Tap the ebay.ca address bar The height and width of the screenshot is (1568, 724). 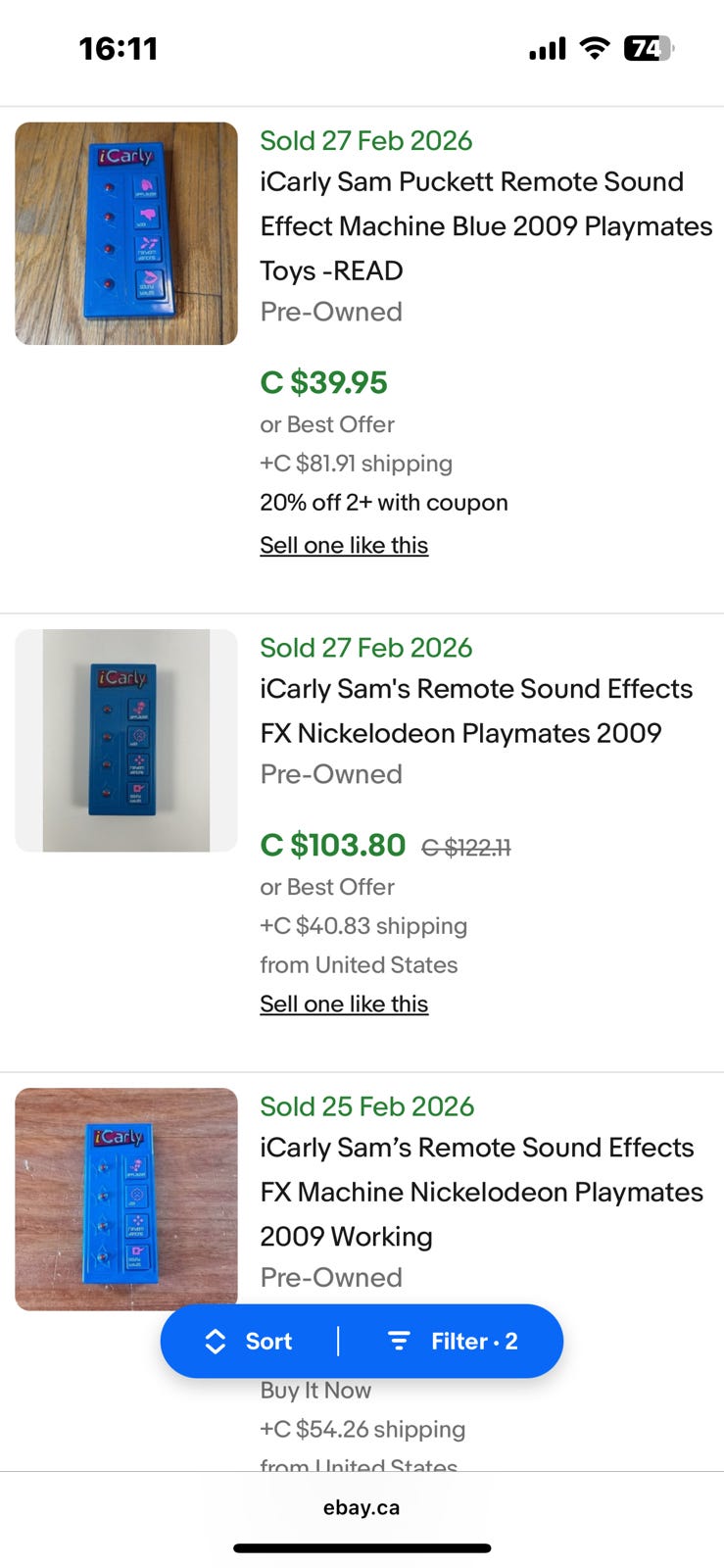[362, 1507]
